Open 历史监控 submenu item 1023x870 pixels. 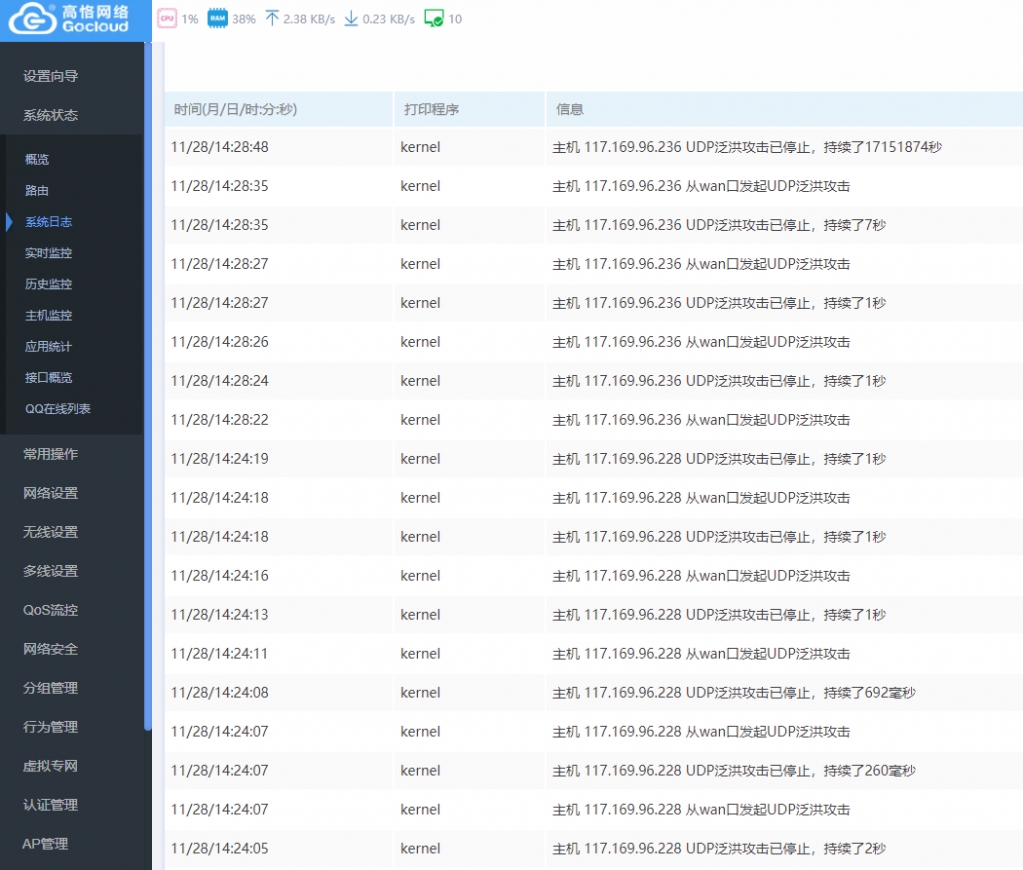48,284
